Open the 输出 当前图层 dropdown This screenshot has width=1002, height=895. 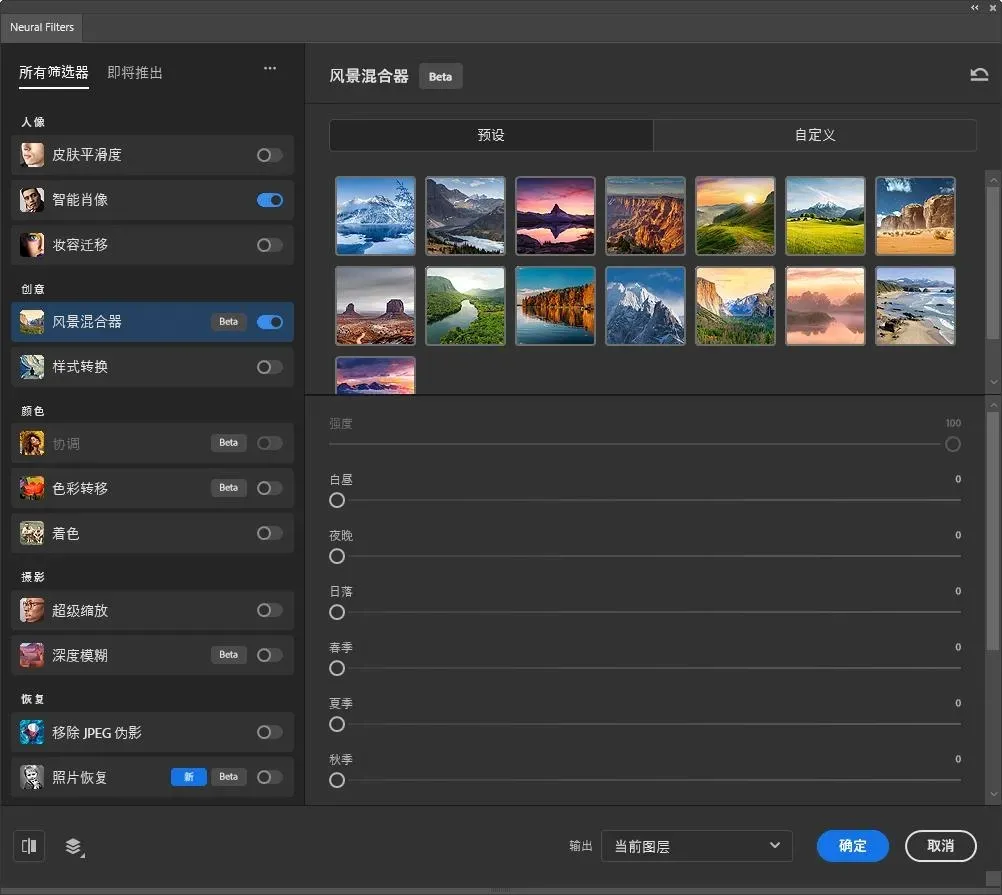[696, 846]
